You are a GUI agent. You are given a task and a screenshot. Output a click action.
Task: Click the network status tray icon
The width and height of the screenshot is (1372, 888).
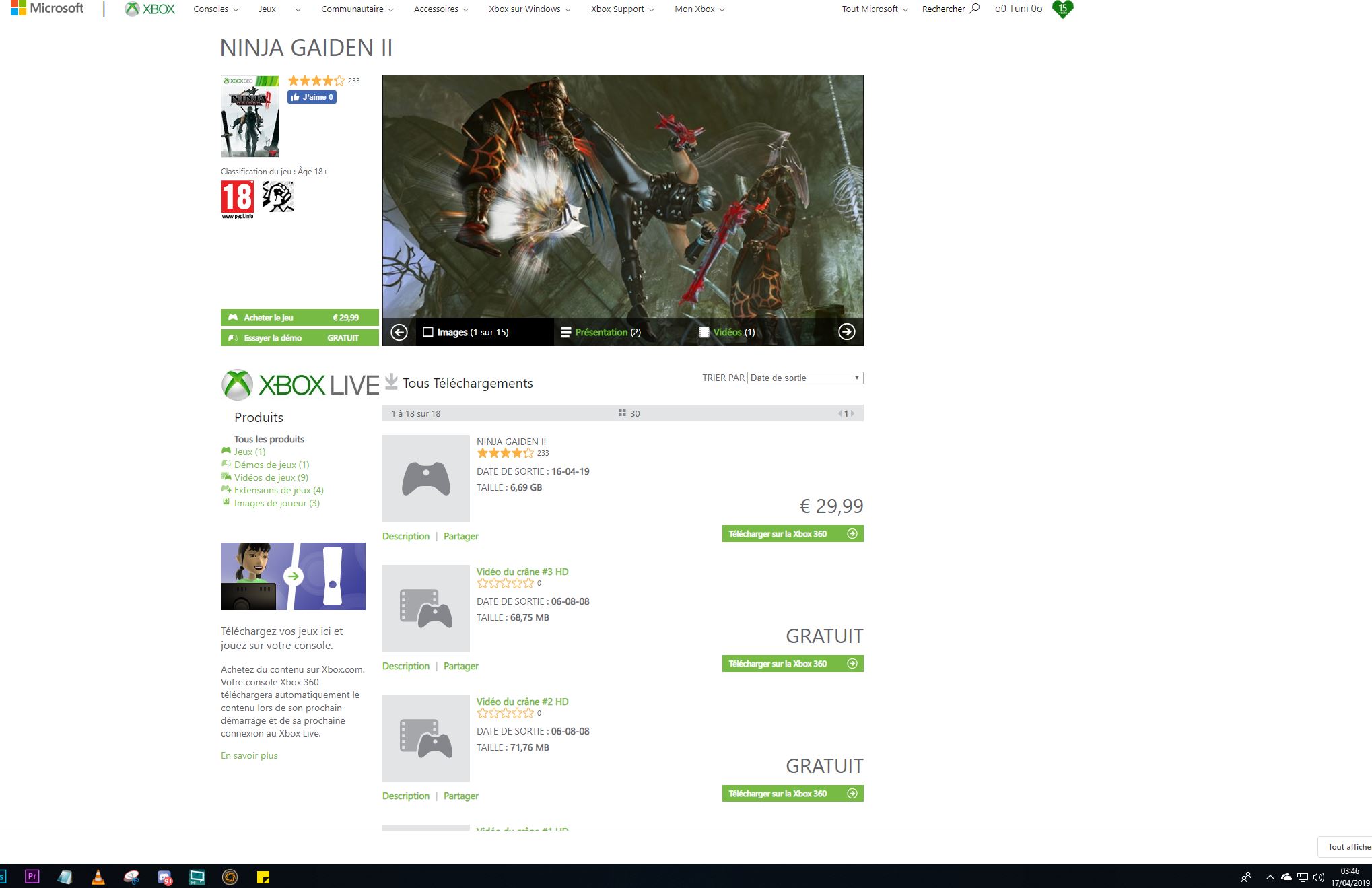(1302, 877)
